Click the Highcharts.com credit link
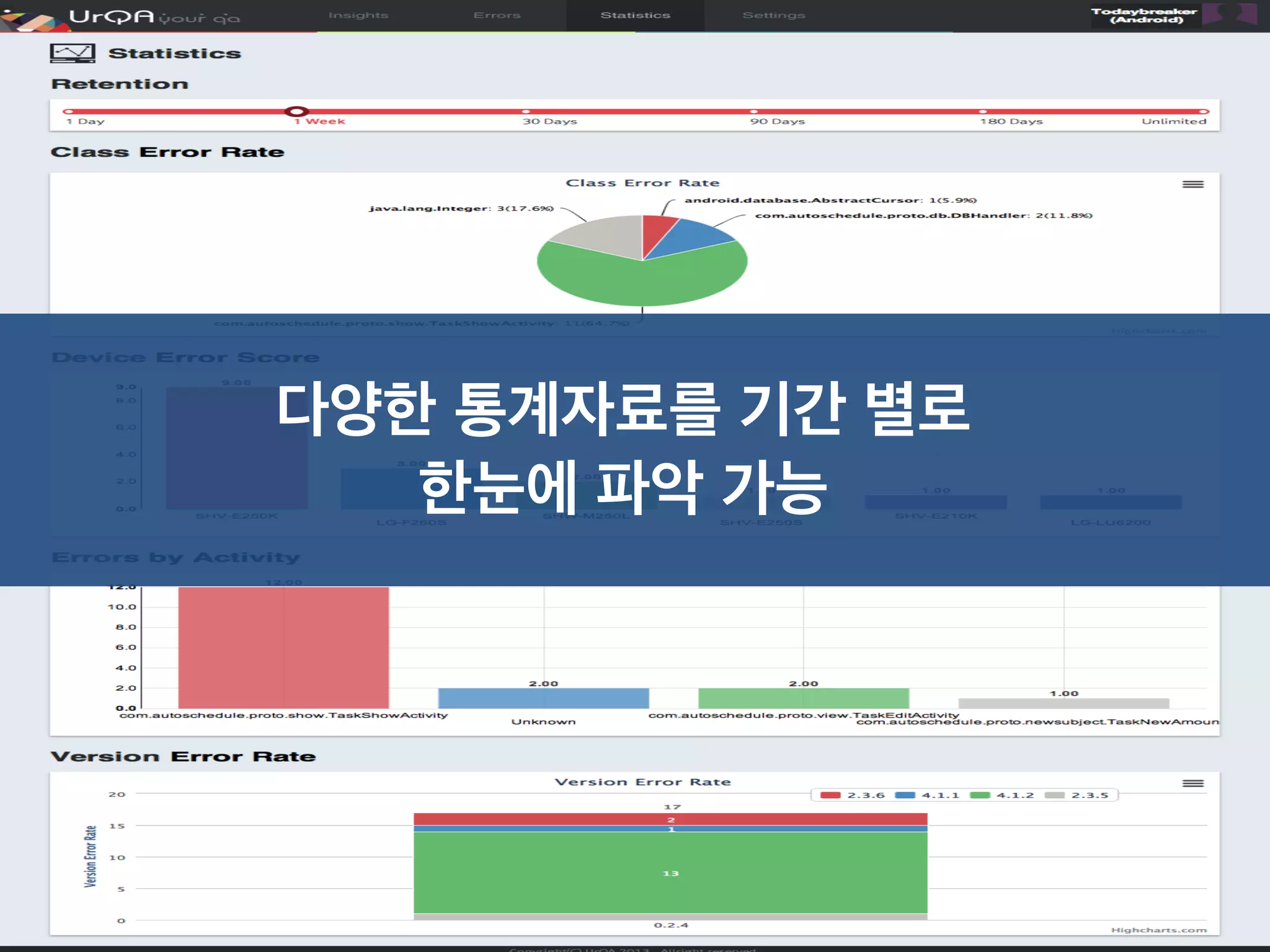The height and width of the screenshot is (952, 1270). (x=1158, y=930)
